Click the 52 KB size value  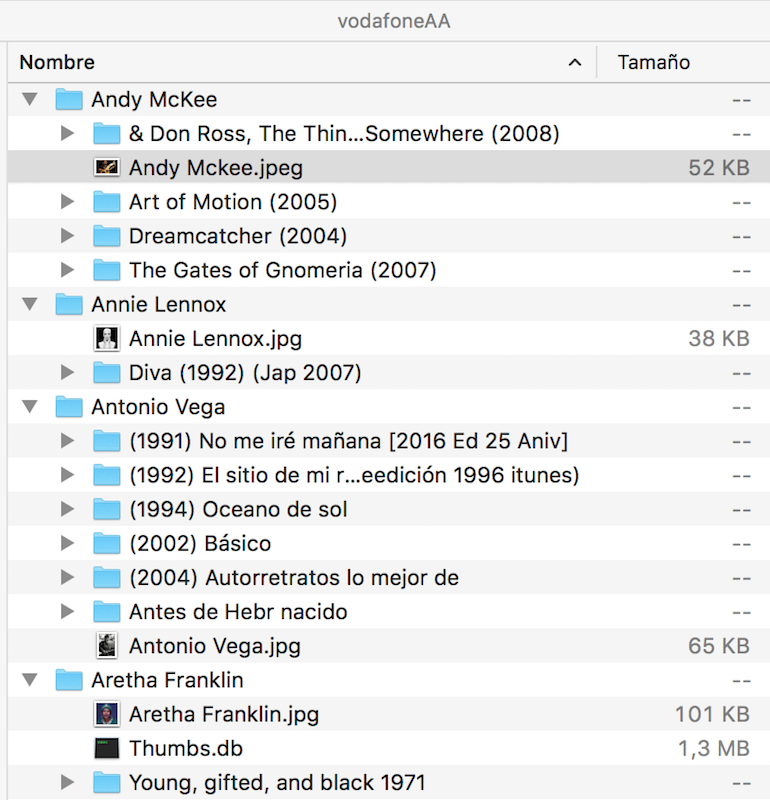[719, 167]
